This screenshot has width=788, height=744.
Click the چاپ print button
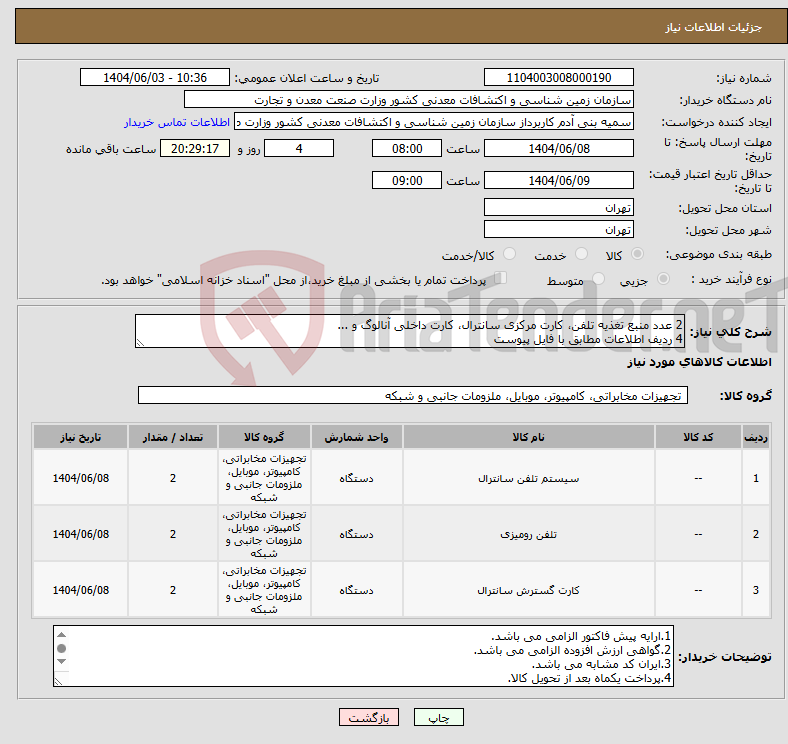[439, 717]
